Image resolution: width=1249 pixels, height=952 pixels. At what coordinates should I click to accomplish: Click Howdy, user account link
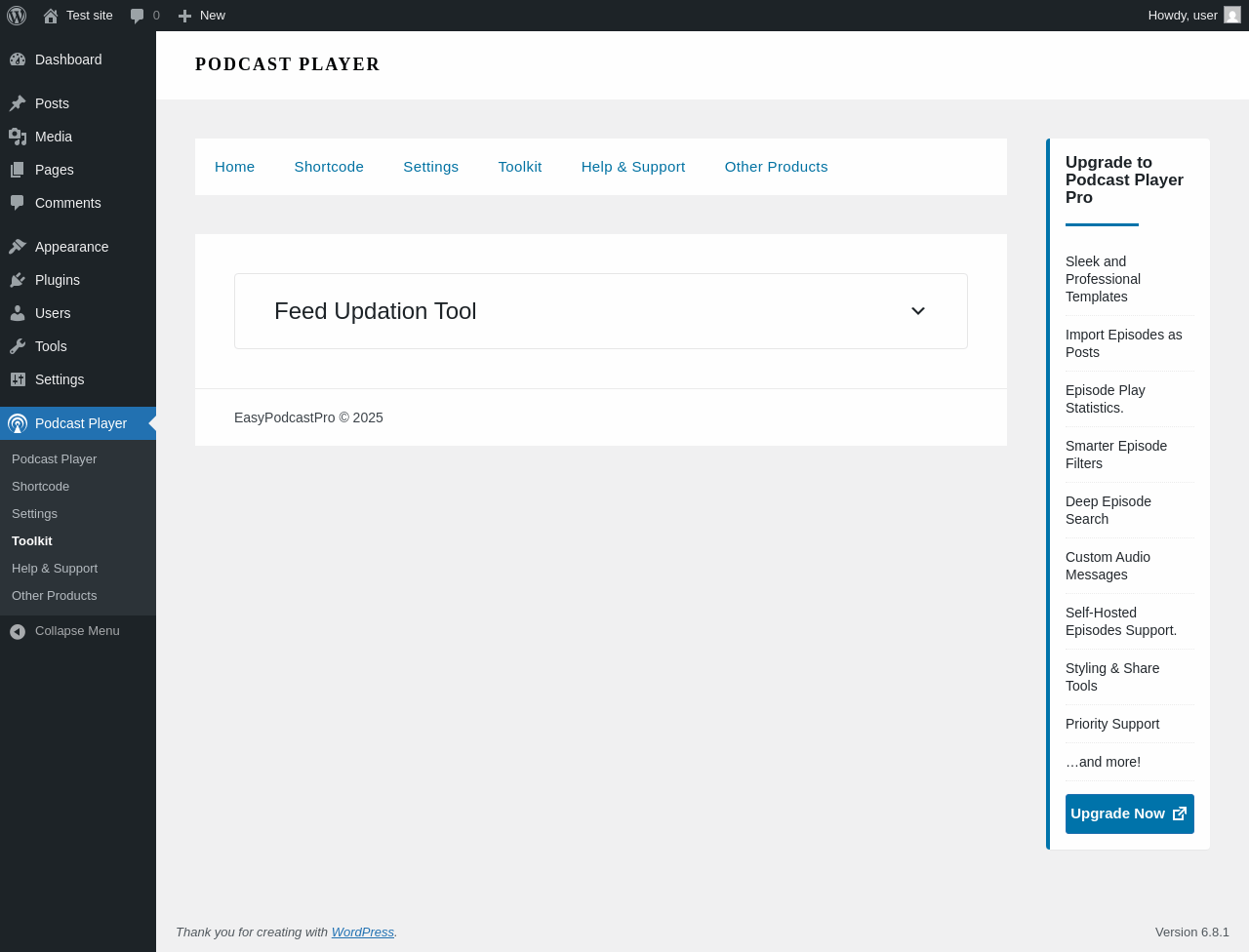1183,16
